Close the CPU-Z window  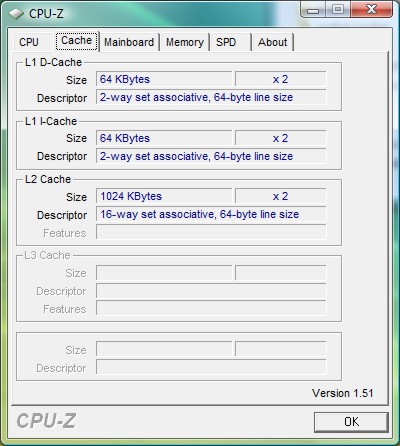pyautogui.click(x=371, y=9)
